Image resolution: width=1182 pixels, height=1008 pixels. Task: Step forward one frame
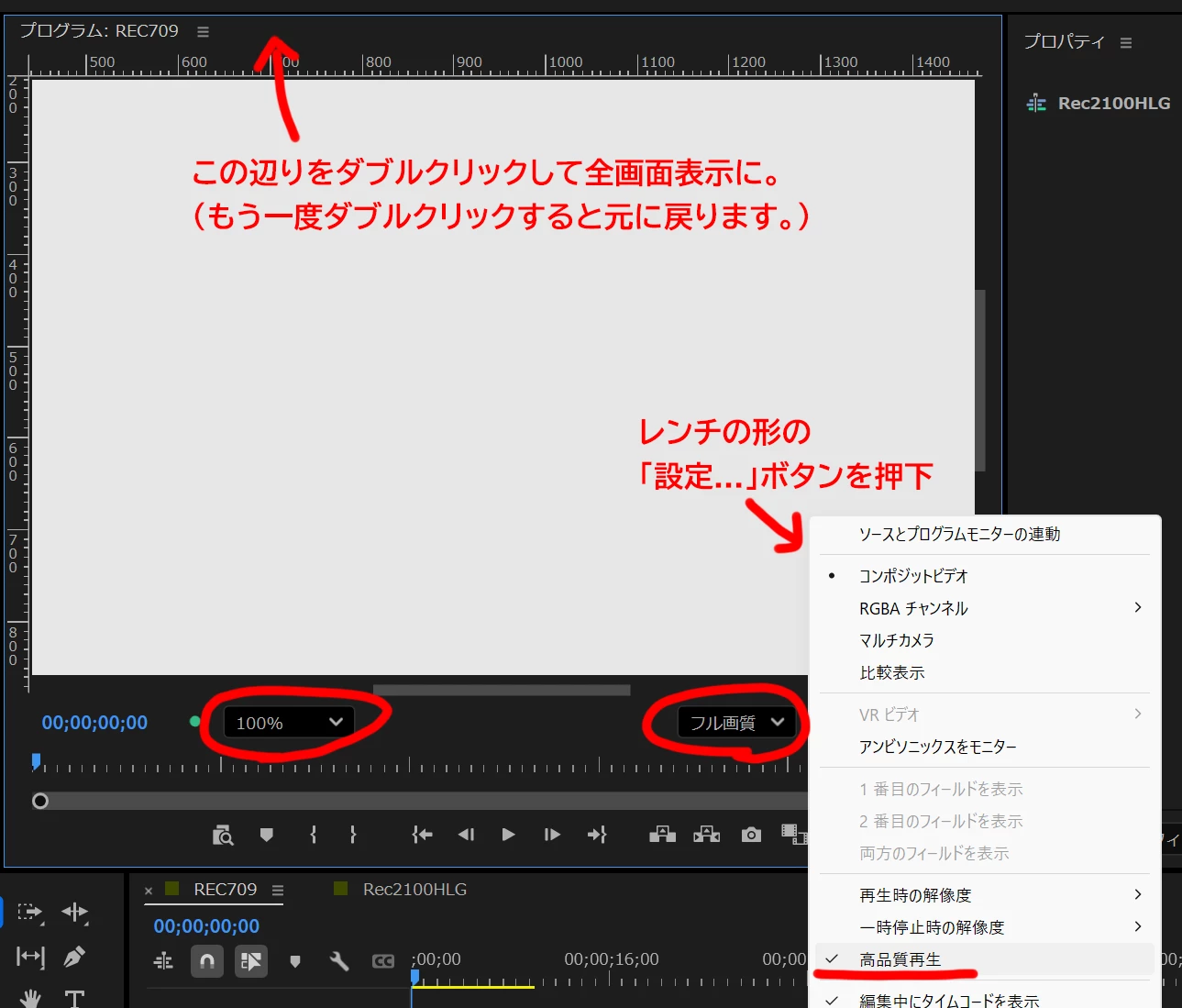pos(552,835)
